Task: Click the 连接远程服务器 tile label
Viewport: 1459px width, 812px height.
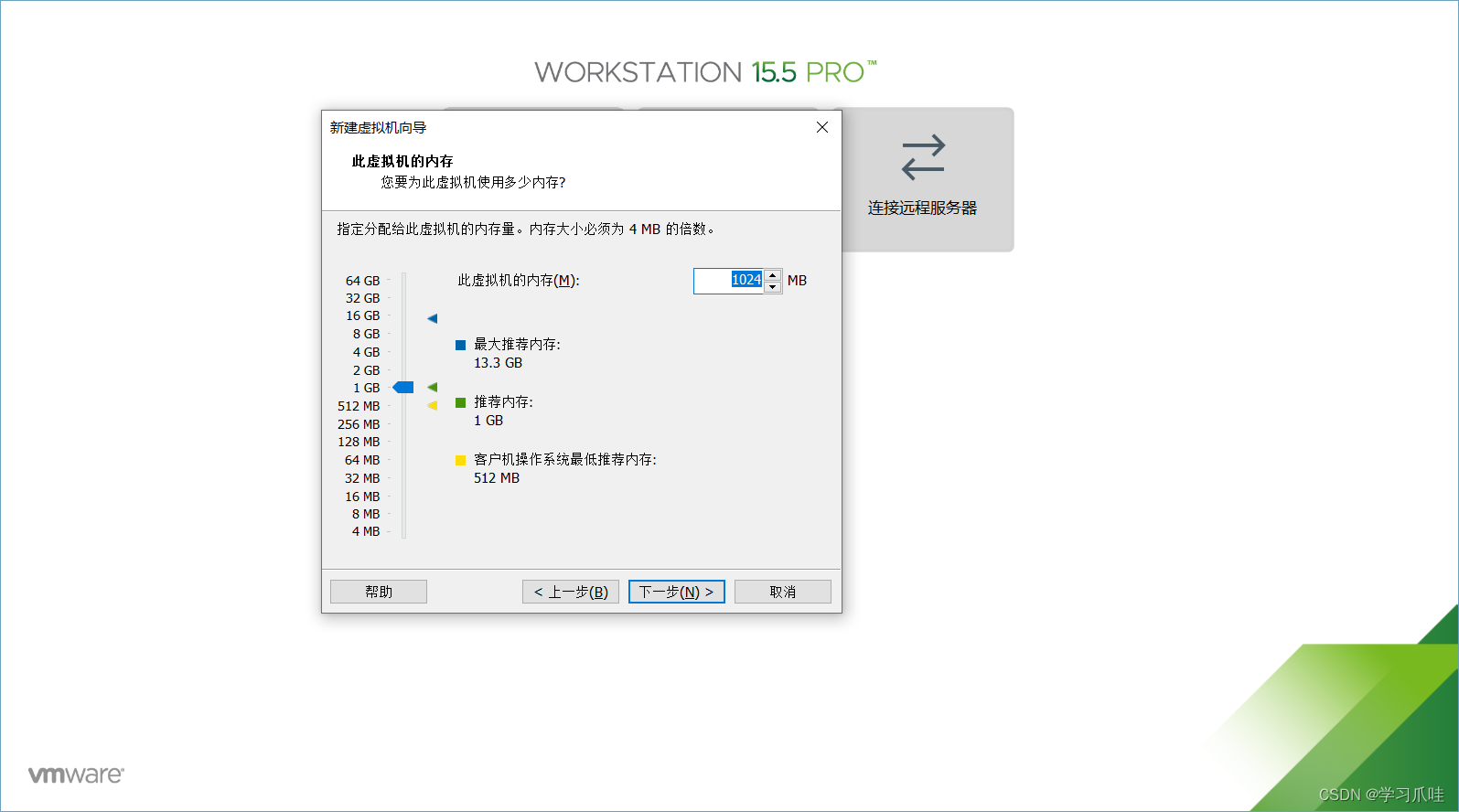Action: 922,208
